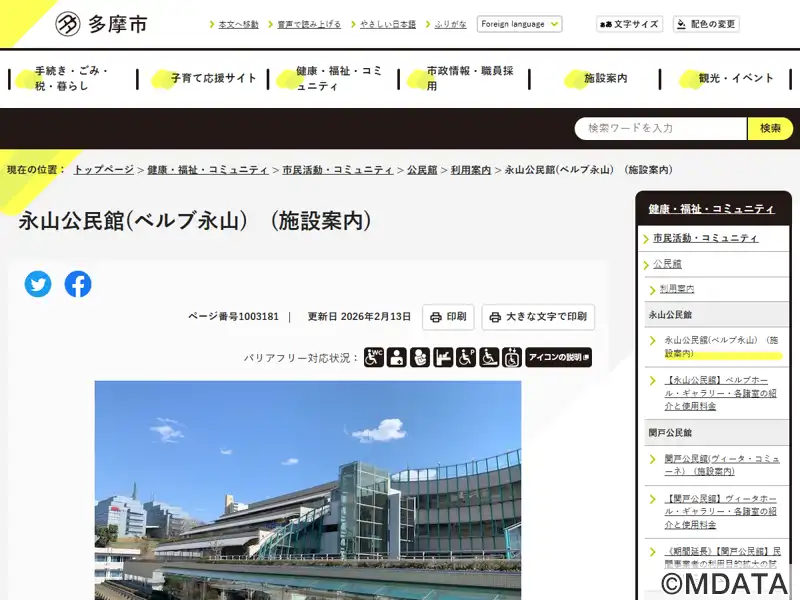Screen dimensions: 800x600
Task: Click the nursing room baby icon
Action: point(420,357)
